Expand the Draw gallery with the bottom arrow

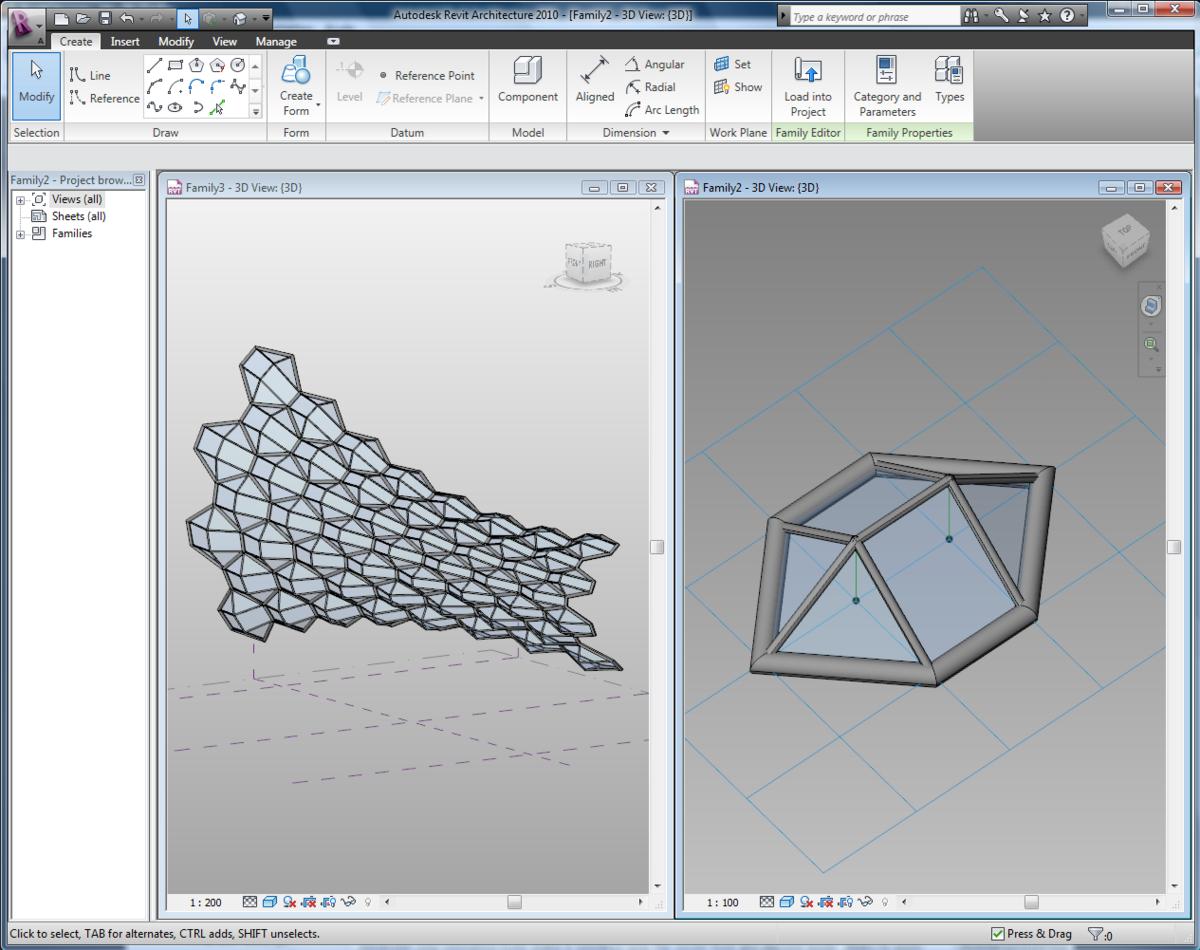(256, 111)
